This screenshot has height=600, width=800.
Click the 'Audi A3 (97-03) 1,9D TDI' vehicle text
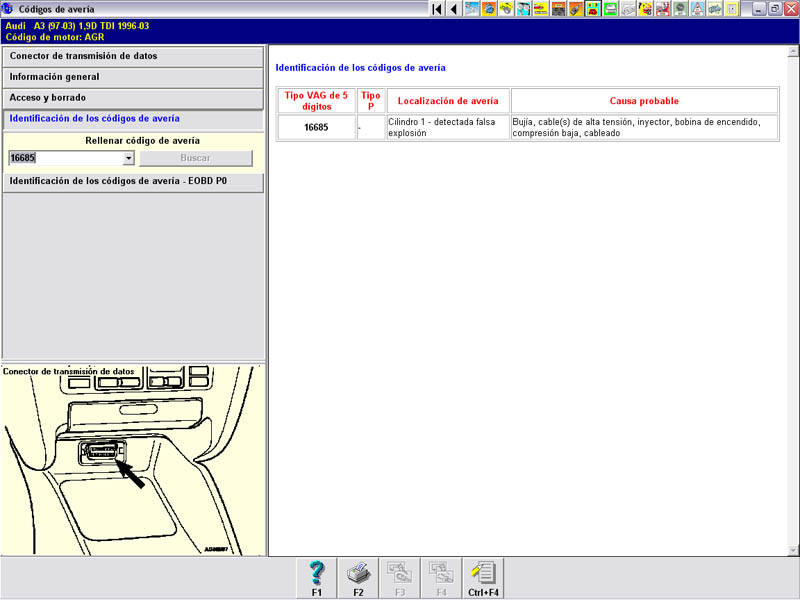point(77,26)
